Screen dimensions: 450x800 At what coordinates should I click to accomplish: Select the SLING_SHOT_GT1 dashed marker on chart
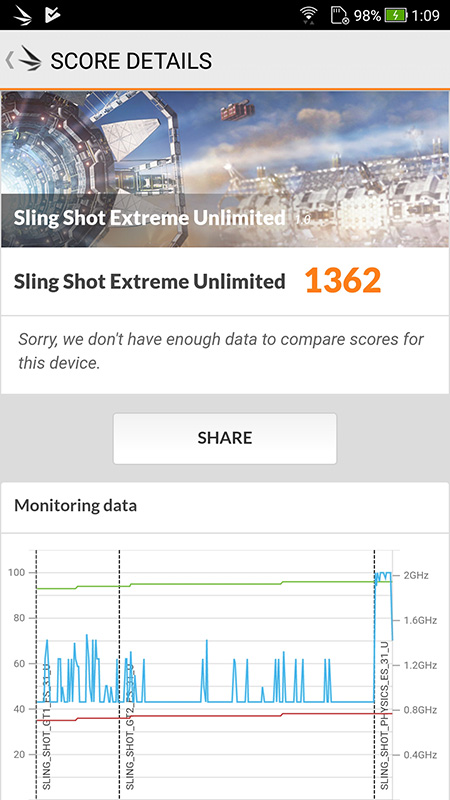coord(36,674)
